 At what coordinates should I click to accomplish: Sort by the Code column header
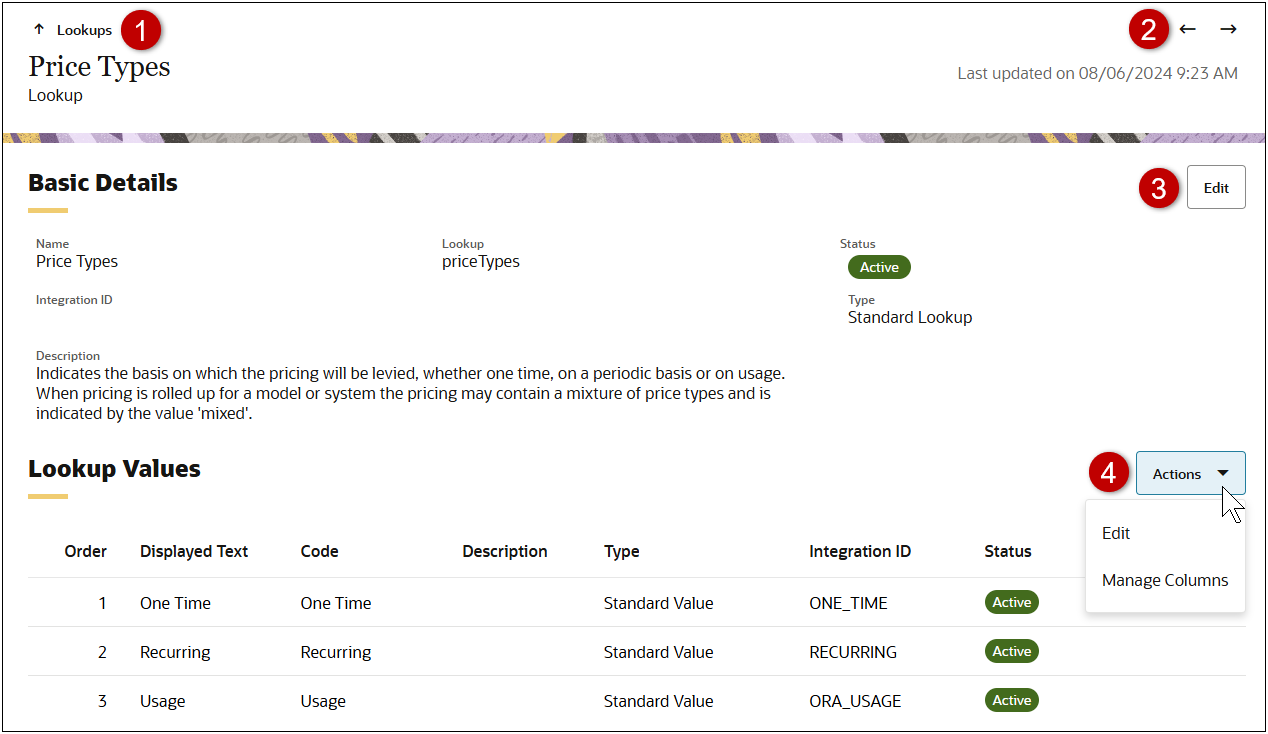click(319, 551)
